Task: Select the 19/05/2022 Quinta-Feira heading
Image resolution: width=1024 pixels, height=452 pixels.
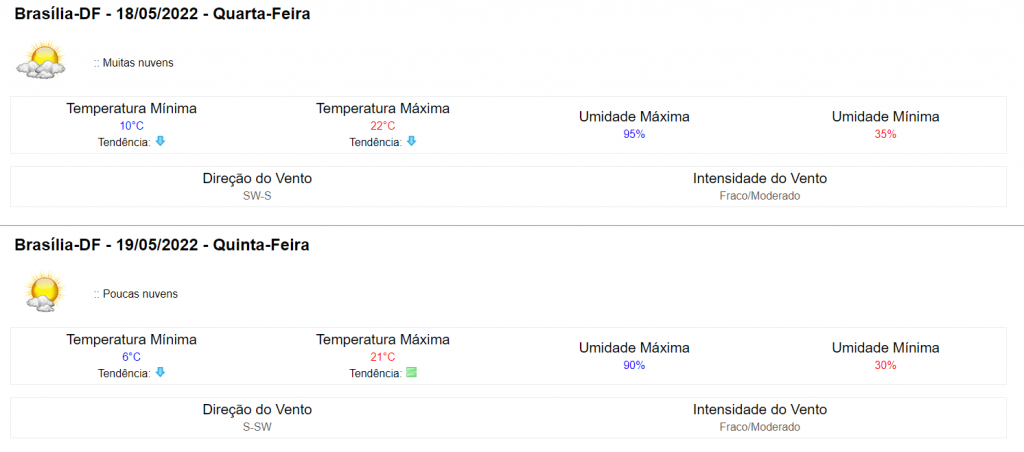Action: pyautogui.click(x=162, y=246)
